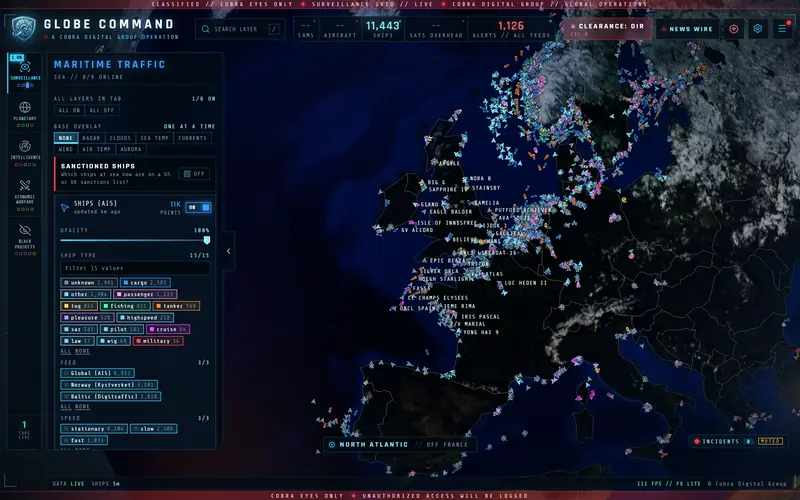This screenshot has height=500, width=800.
Task: Select the Radar base overlay
Action: [91, 138]
